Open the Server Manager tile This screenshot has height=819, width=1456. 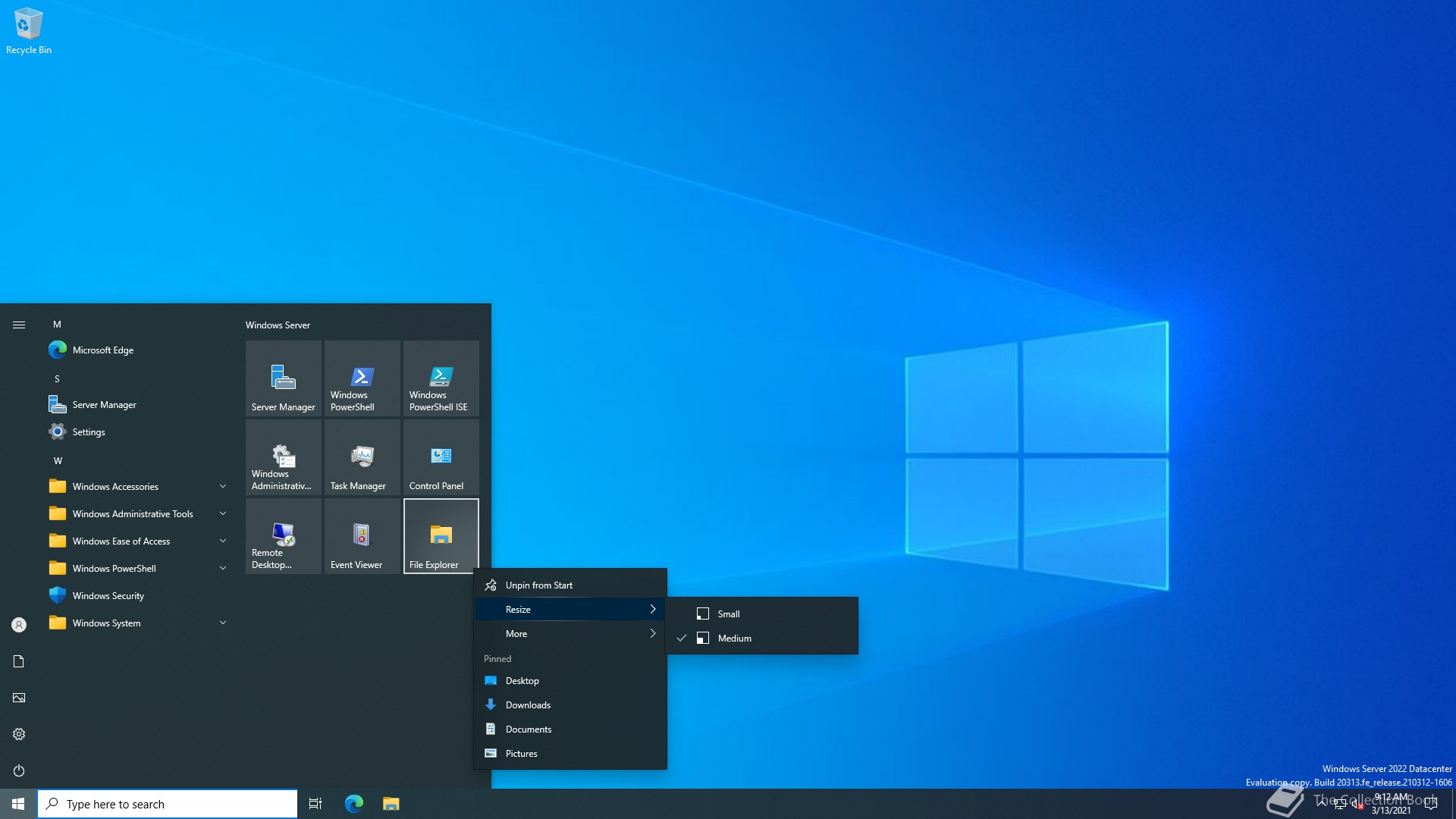(x=284, y=378)
